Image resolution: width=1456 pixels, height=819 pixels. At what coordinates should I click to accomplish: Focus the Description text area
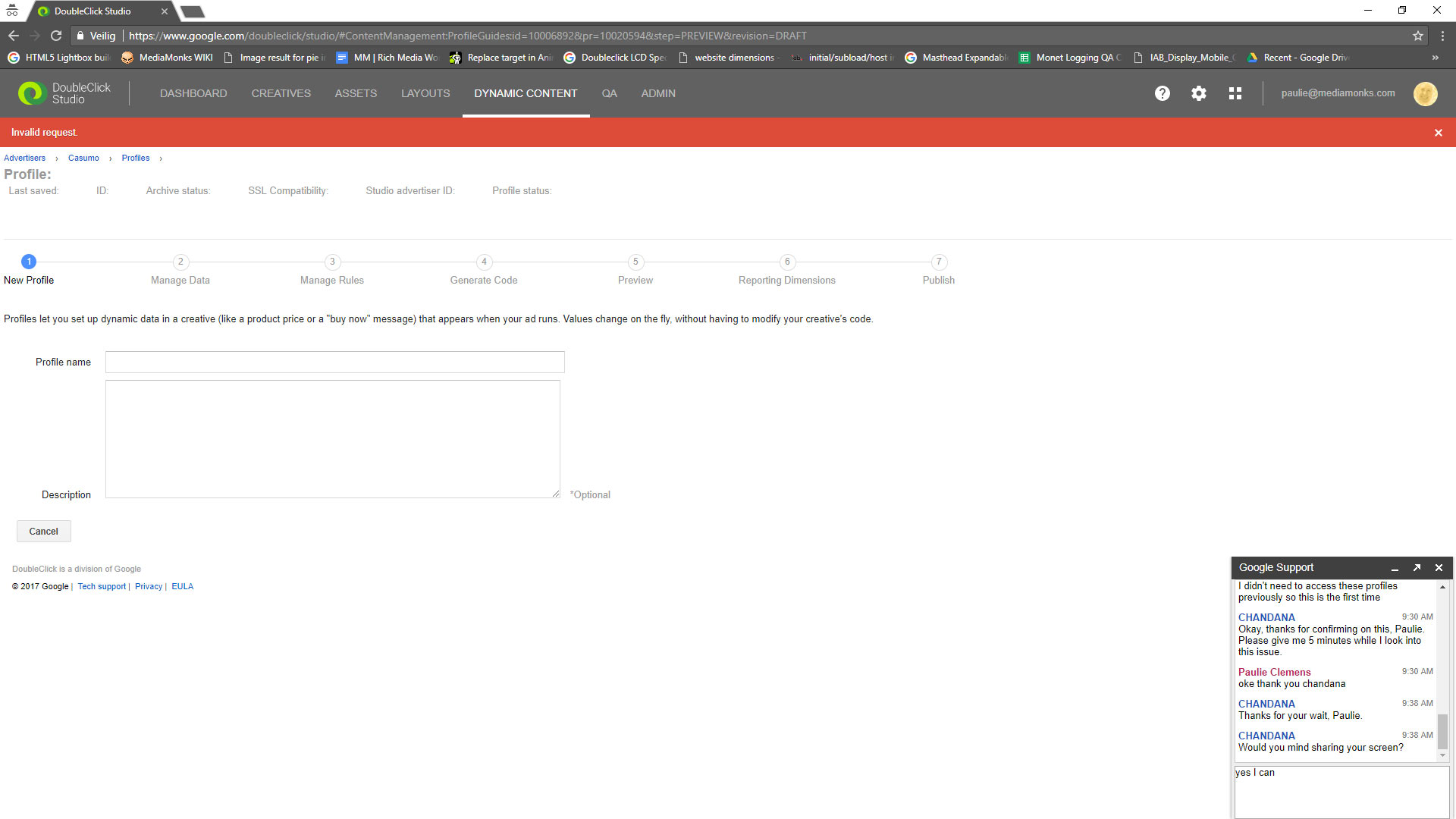point(333,439)
